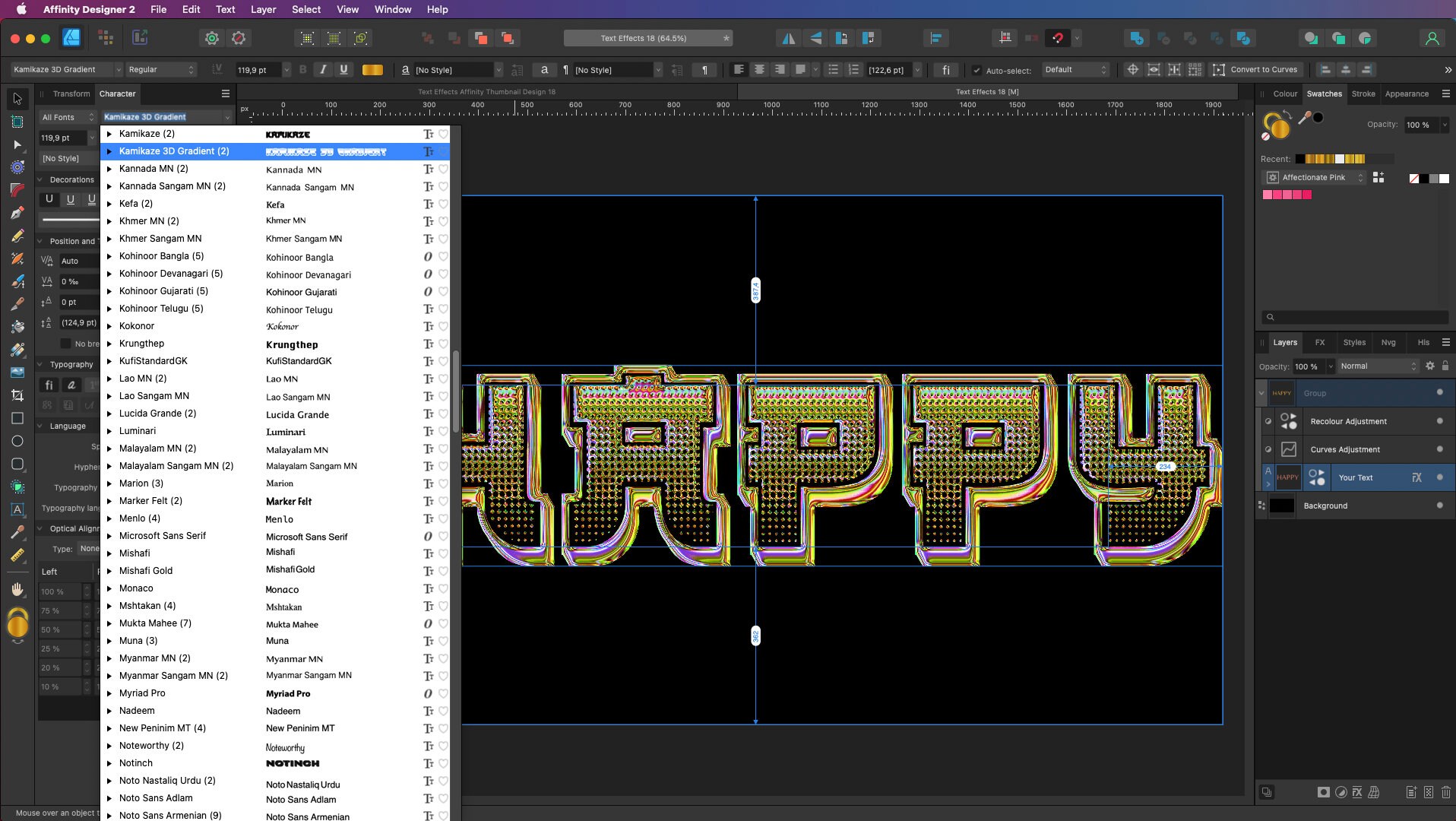Toggle italic text formatting
The height and width of the screenshot is (821, 1456).
323,69
